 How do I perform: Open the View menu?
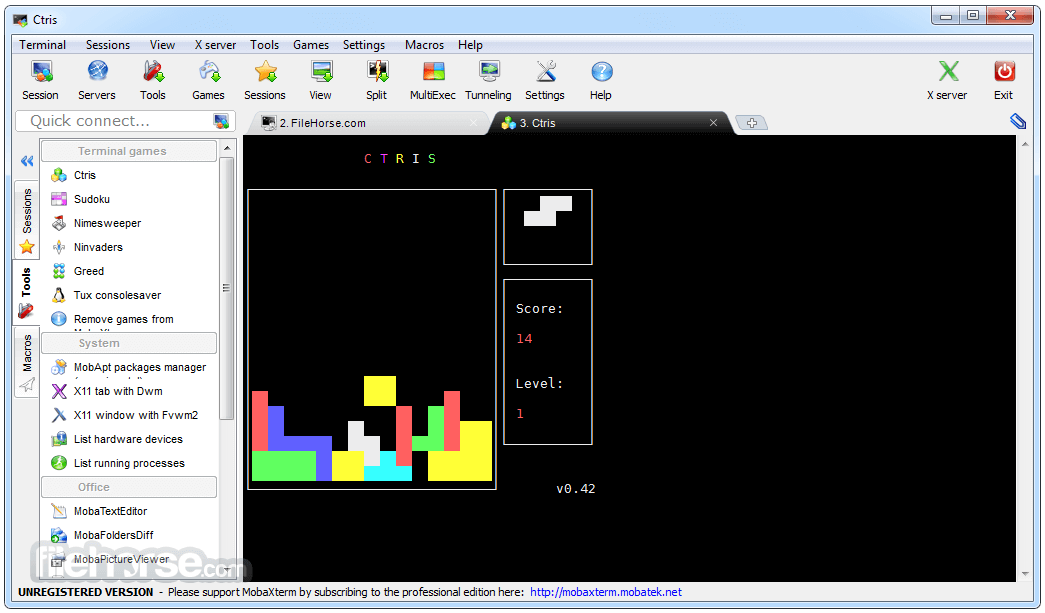[x=162, y=45]
